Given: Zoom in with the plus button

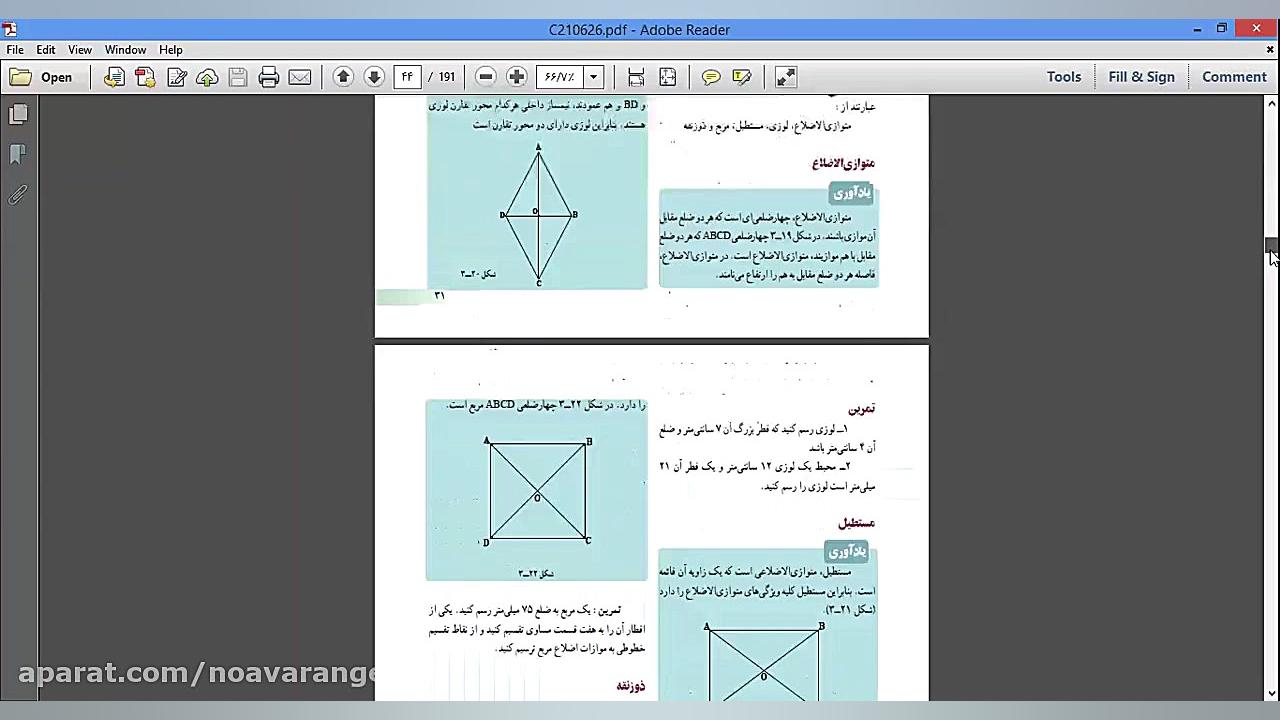Looking at the screenshot, I should click(517, 77).
